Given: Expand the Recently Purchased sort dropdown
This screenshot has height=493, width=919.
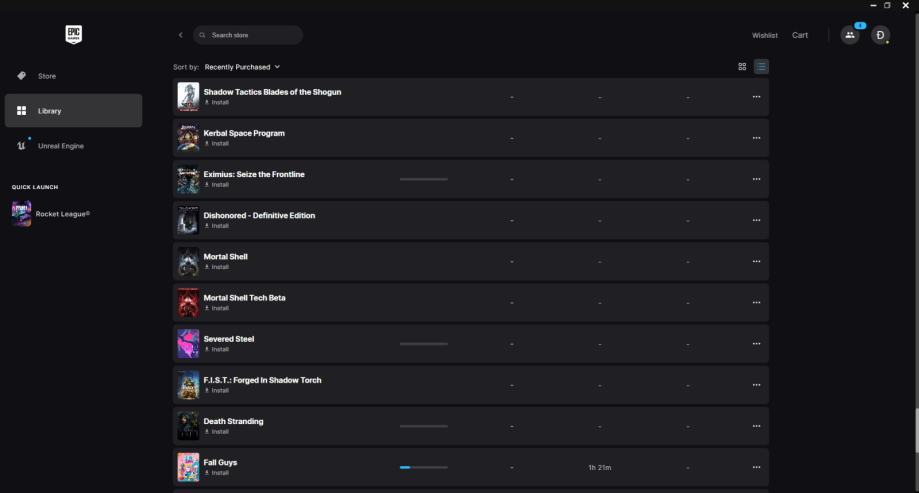Looking at the screenshot, I should pyautogui.click(x=242, y=67).
